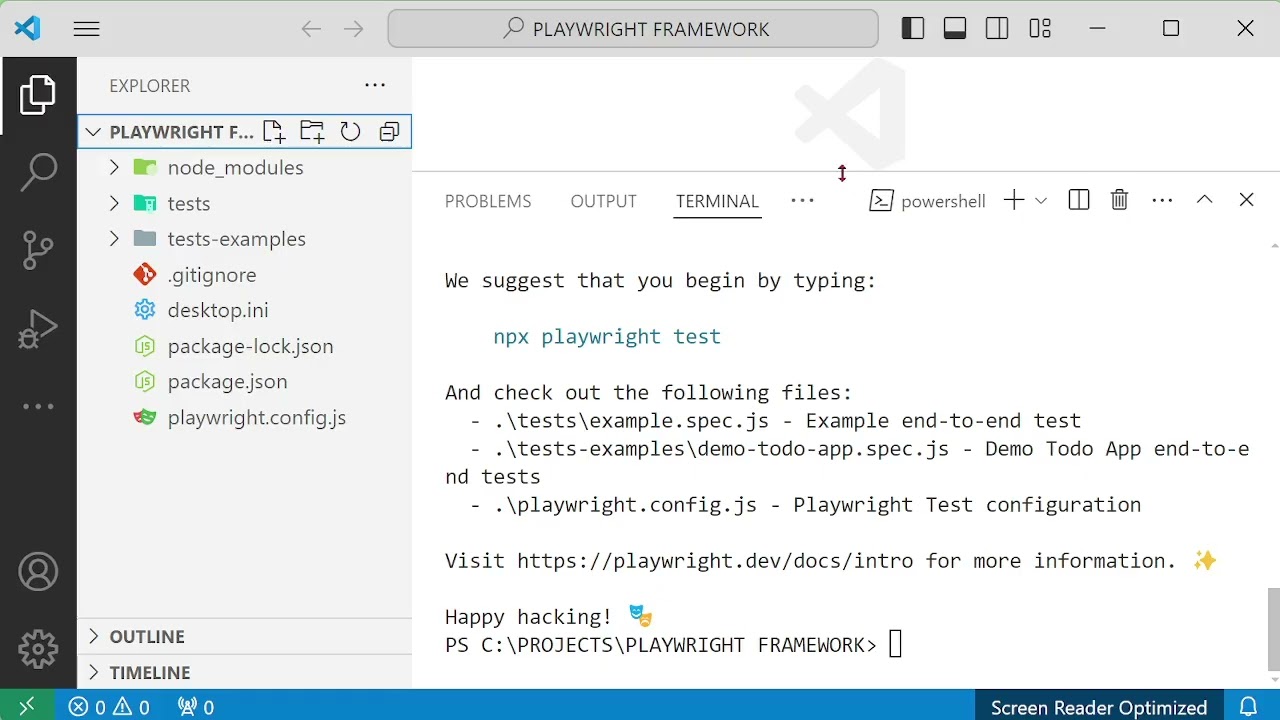Launch a new terminal with plus icon

(x=1014, y=200)
